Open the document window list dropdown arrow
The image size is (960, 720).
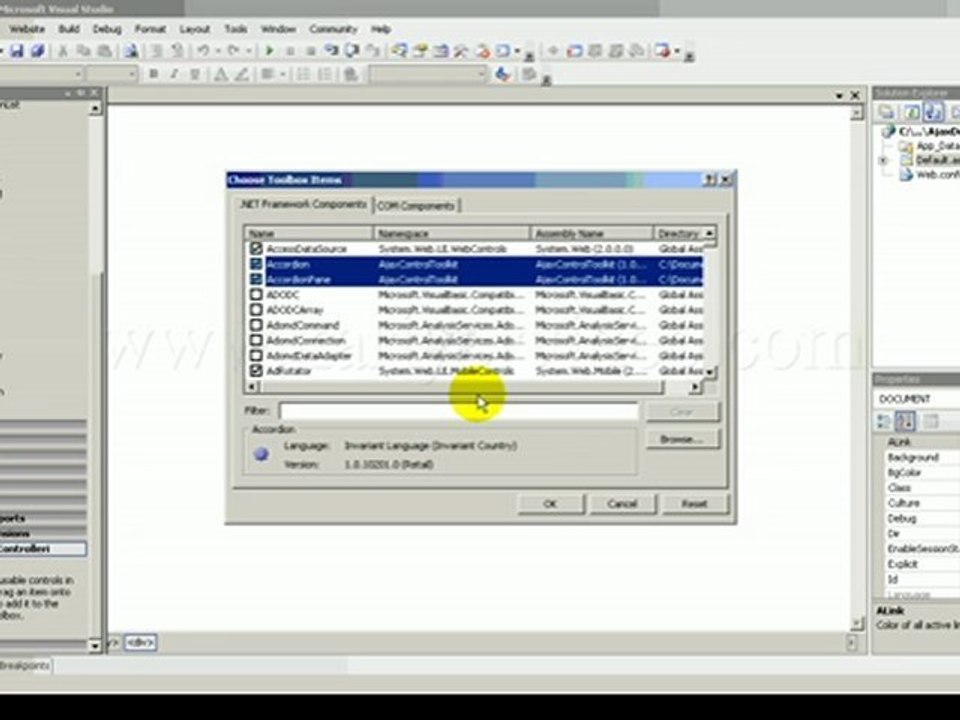click(x=839, y=96)
